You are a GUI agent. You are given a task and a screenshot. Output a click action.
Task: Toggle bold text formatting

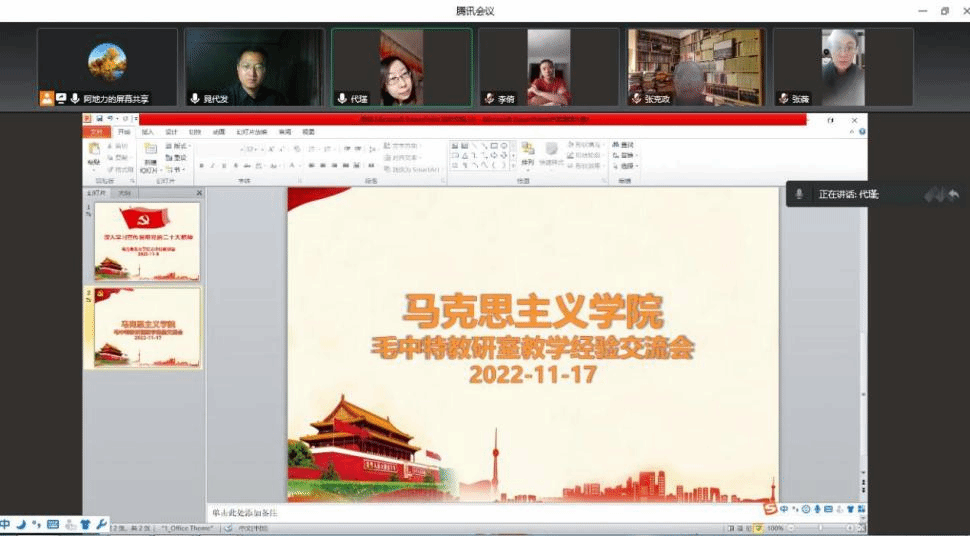coord(201,166)
